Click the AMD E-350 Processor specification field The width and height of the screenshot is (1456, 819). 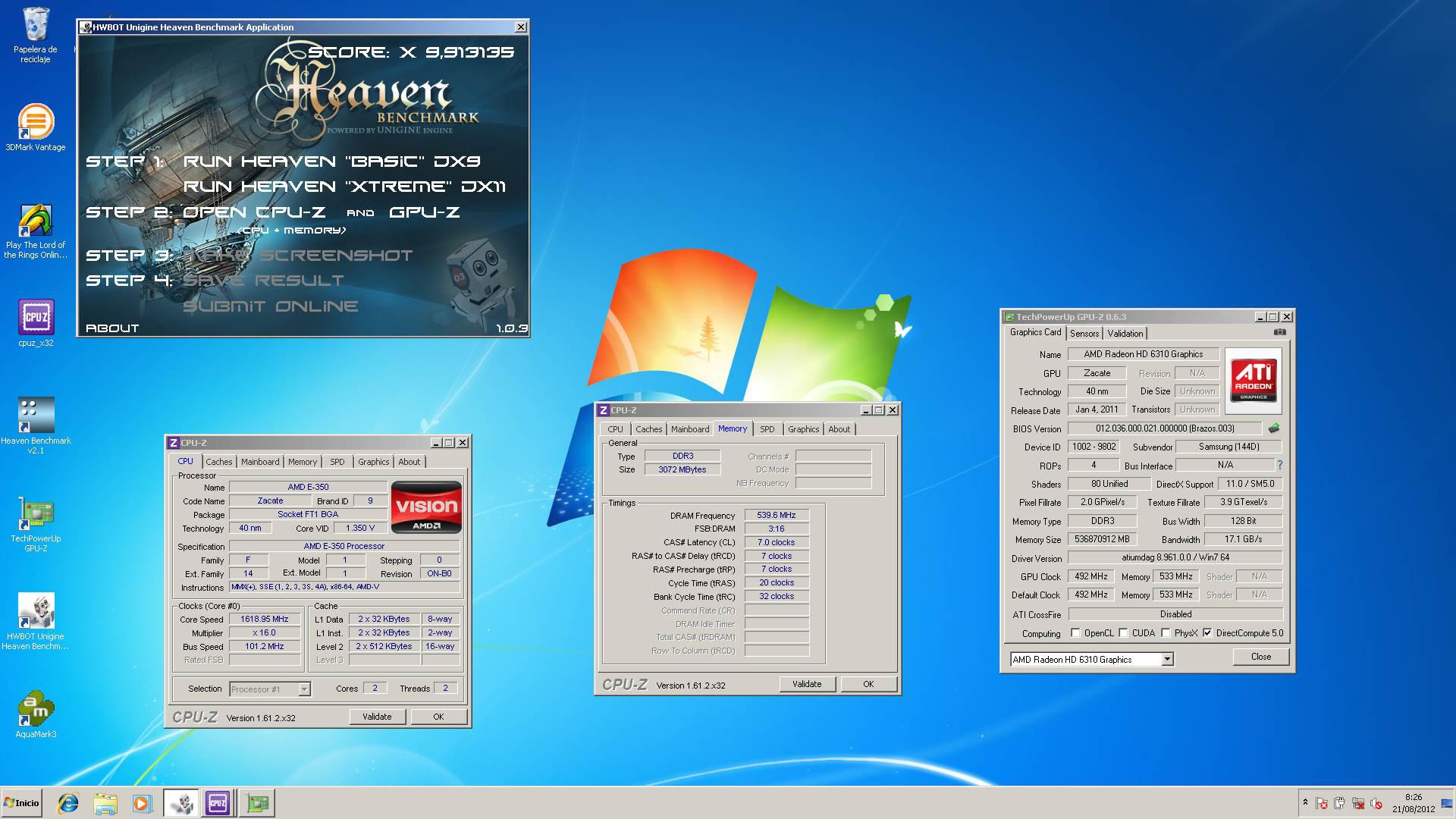pos(344,546)
